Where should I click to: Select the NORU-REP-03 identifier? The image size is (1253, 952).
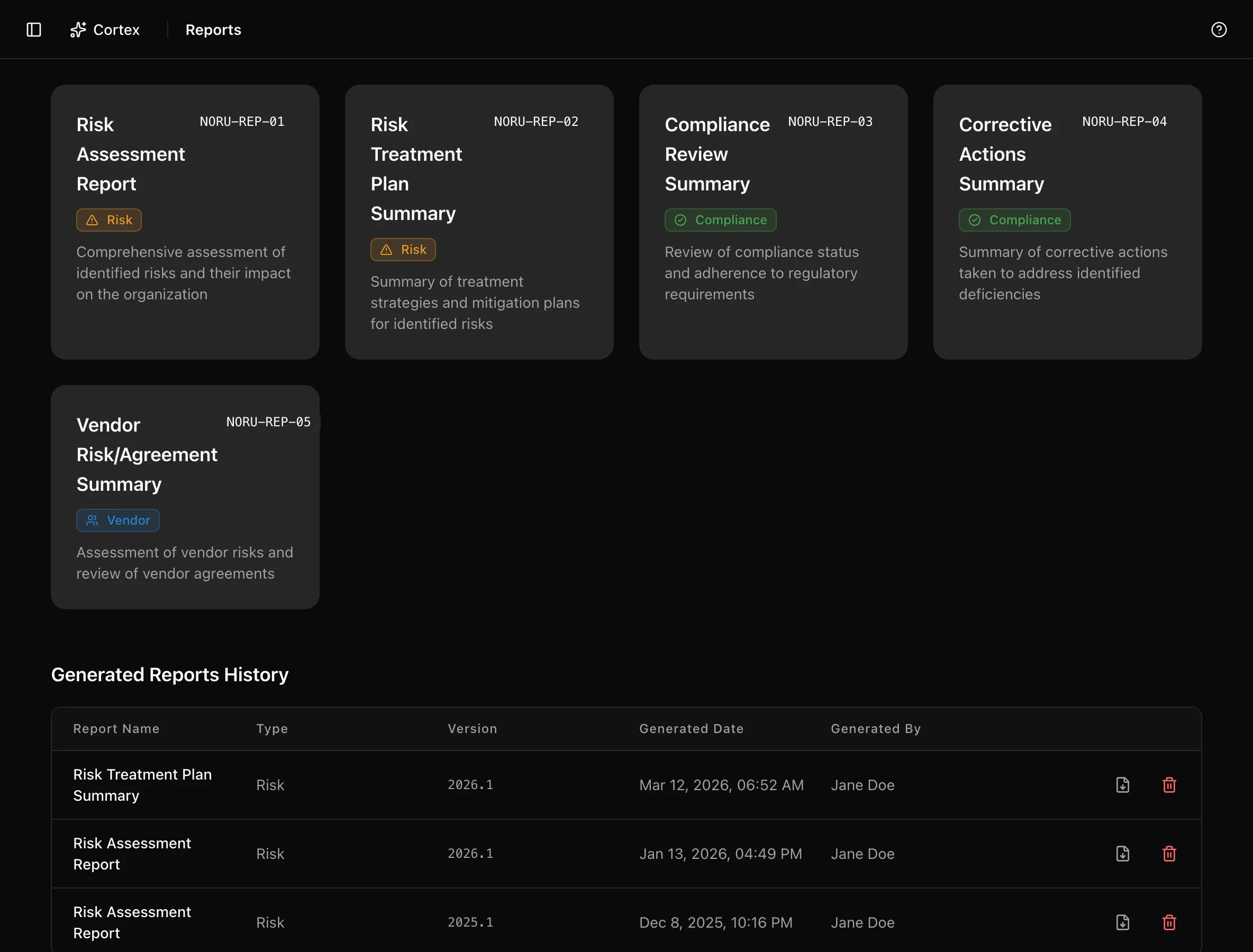[x=831, y=121]
